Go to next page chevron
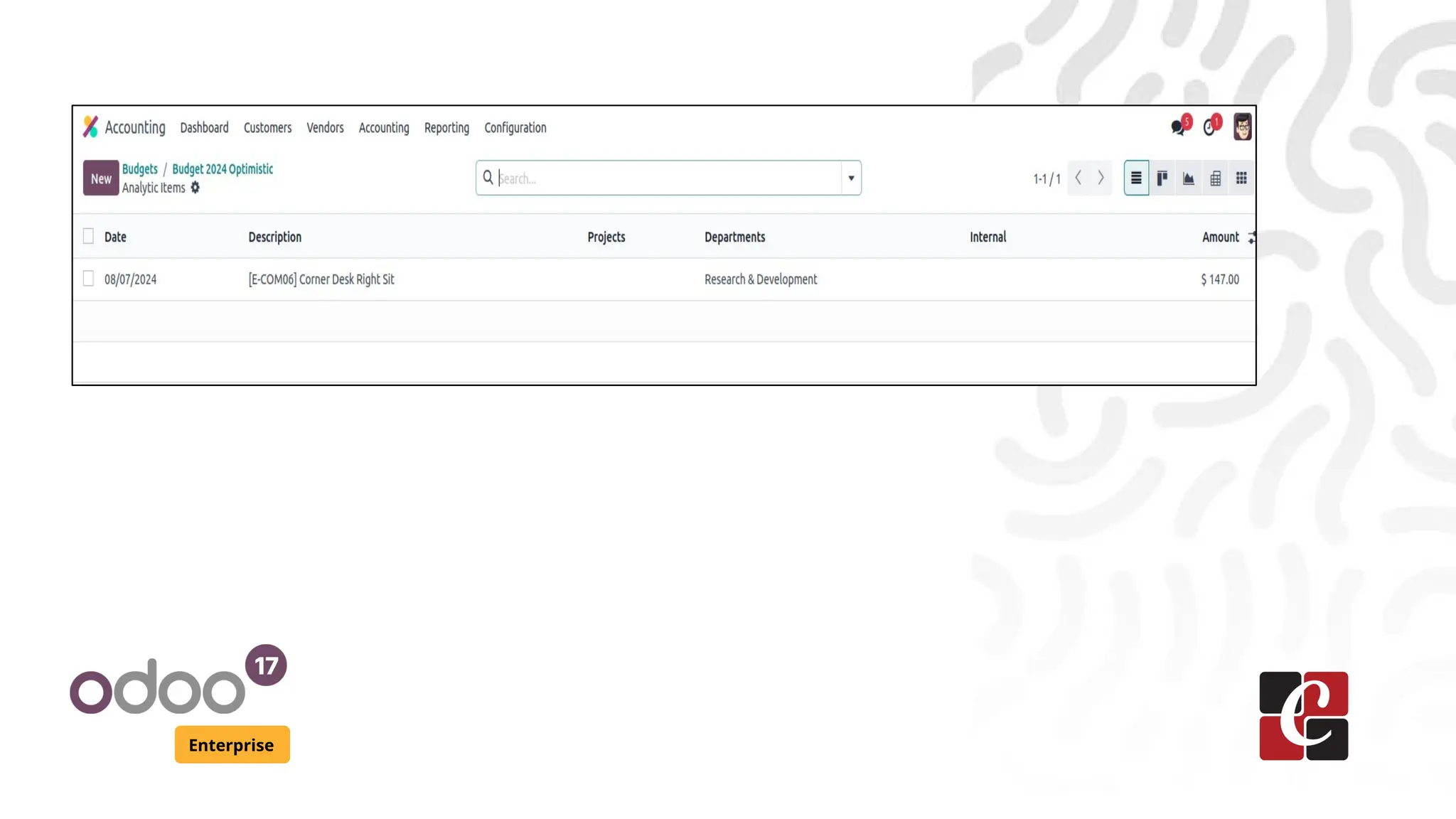Viewport: 1456px width, 819px height. [x=1101, y=178]
